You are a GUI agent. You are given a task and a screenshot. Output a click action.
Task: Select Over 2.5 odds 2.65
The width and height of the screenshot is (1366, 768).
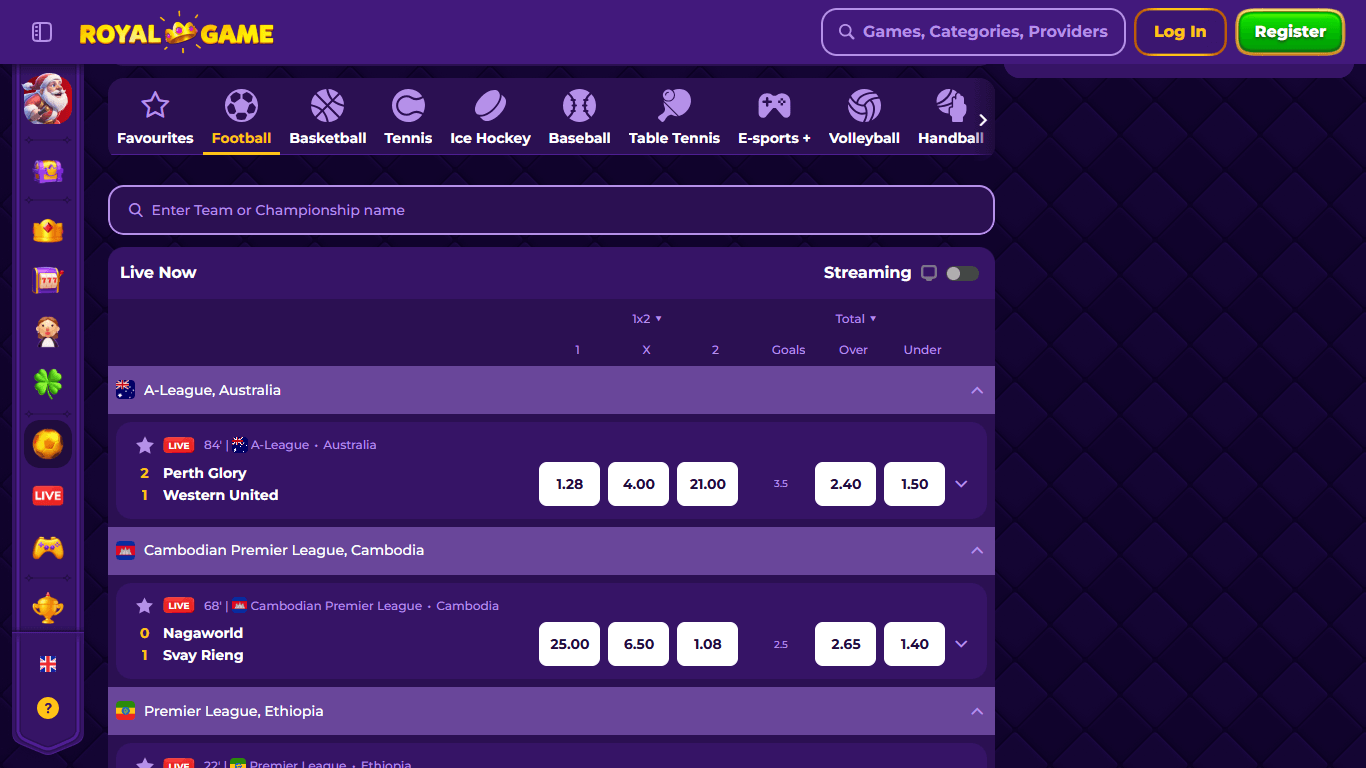(x=845, y=644)
